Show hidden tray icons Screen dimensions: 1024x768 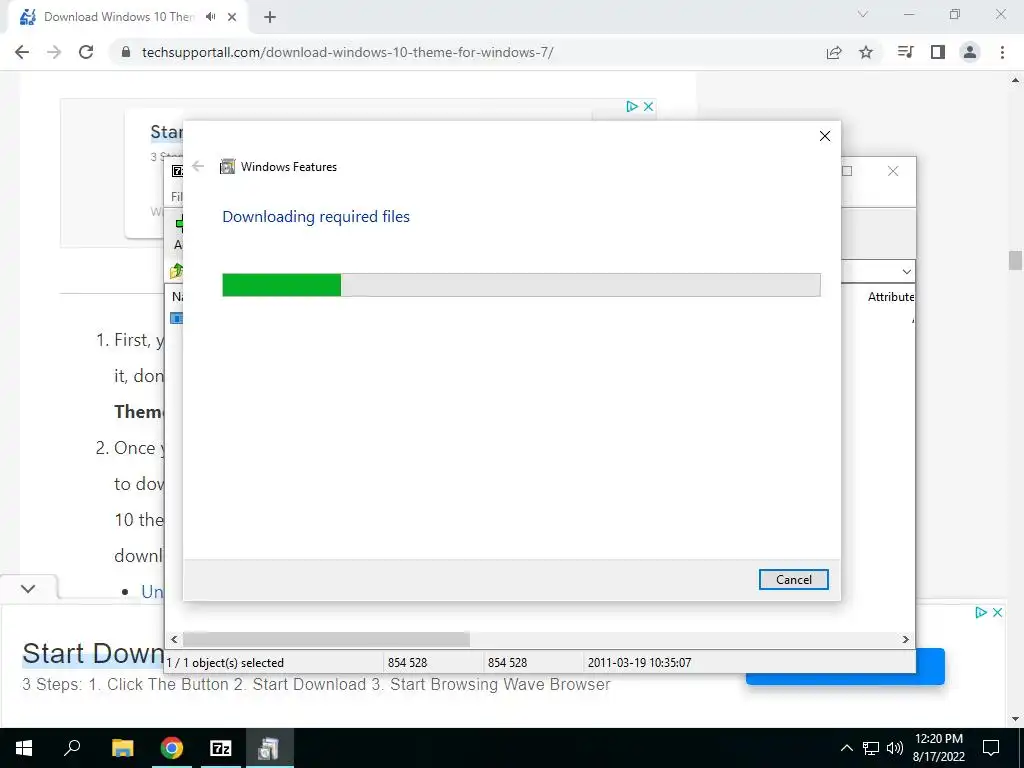(x=846, y=748)
